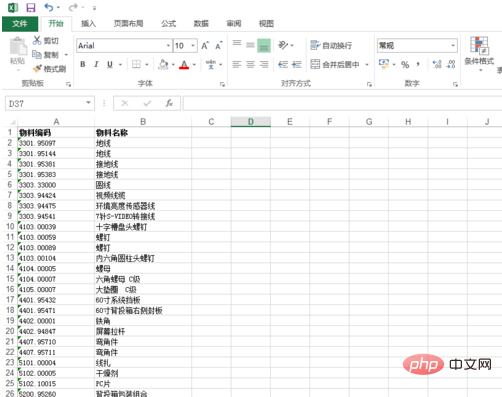502x397 pixels.
Task: Toggle merge and center 合并后居中
Action: (335, 64)
